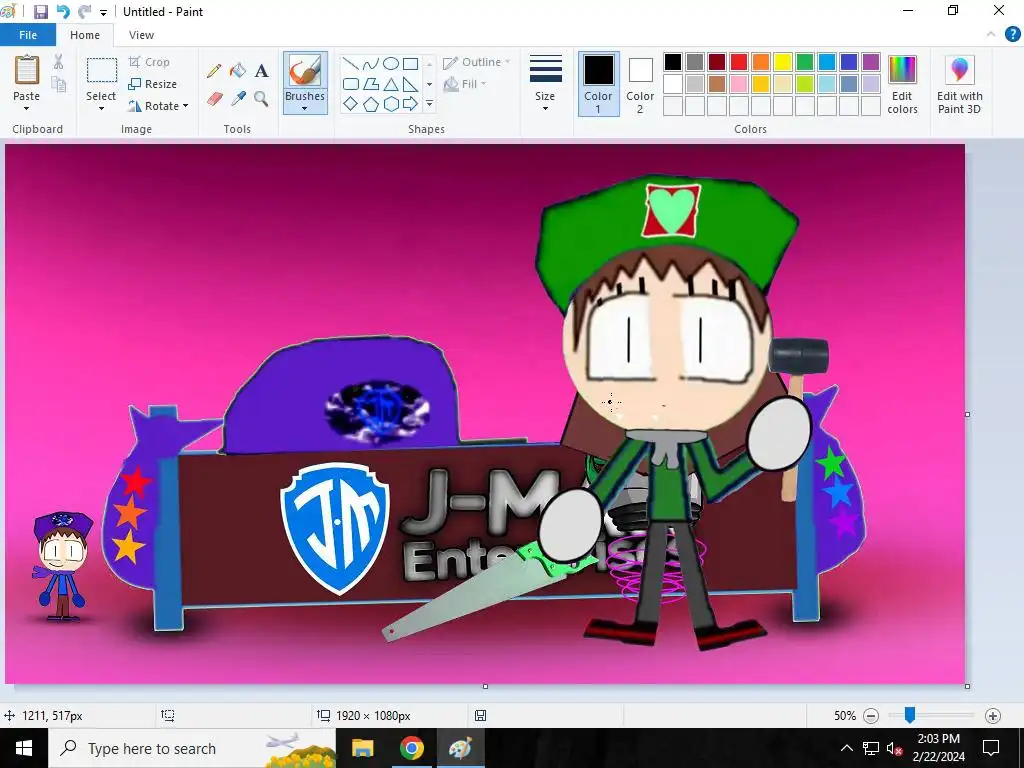Open Customize Quick Access Toolbar dropdown
This screenshot has height=768, width=1024.
(x=103, y=12)
